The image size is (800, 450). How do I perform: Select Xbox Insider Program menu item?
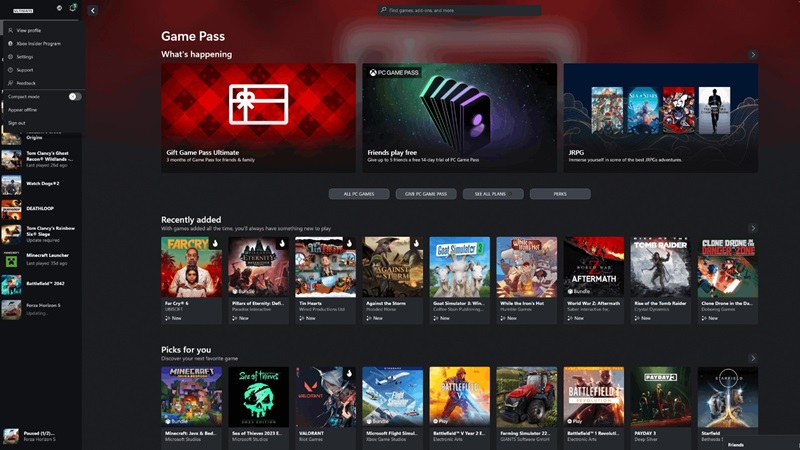click(x=43, y=43)
